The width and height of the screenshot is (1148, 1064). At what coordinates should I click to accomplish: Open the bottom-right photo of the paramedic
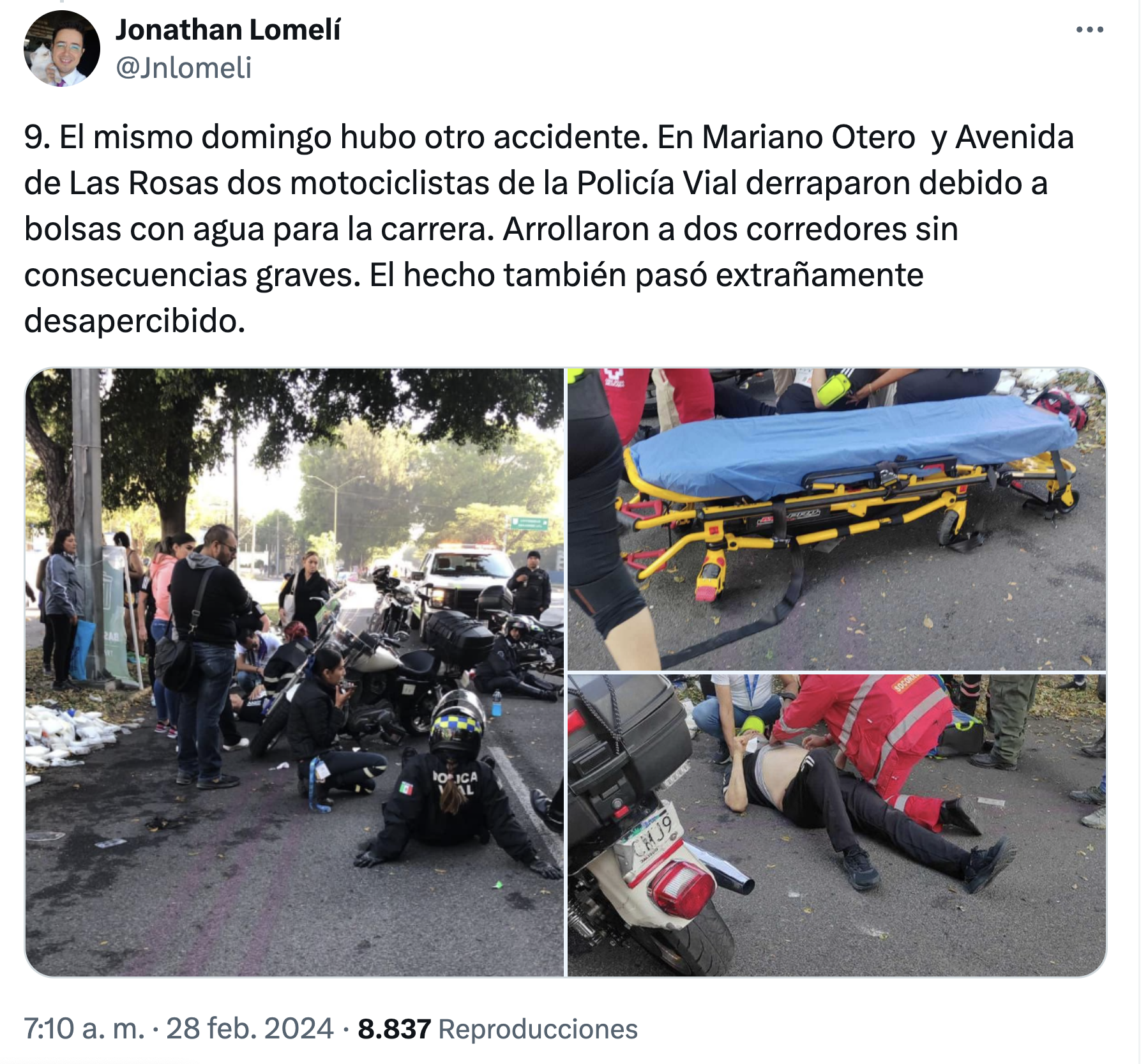click(836, 825)
